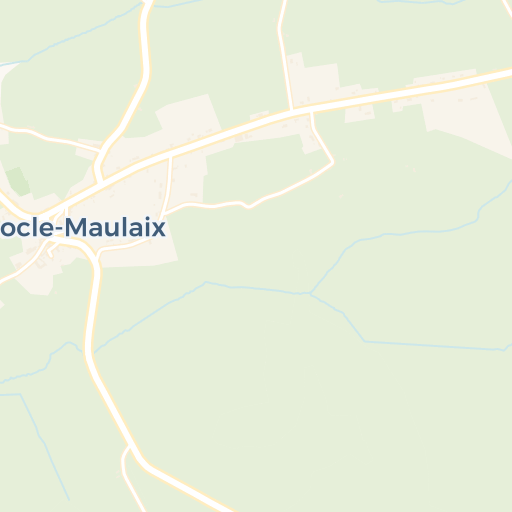
Task: Click where the western lane meets the winding north road
Action: (101, 152)
